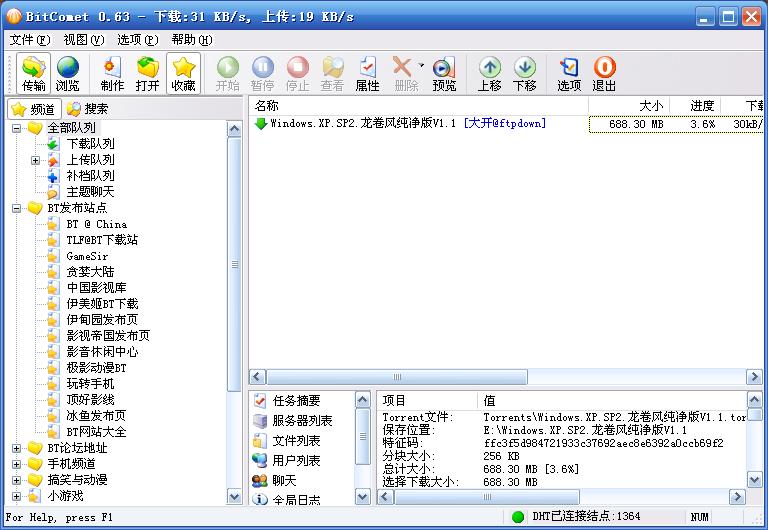Select 下载队列 in the tree
The width and height of the screenshot is (768, 530).
[x=90, y=144]
